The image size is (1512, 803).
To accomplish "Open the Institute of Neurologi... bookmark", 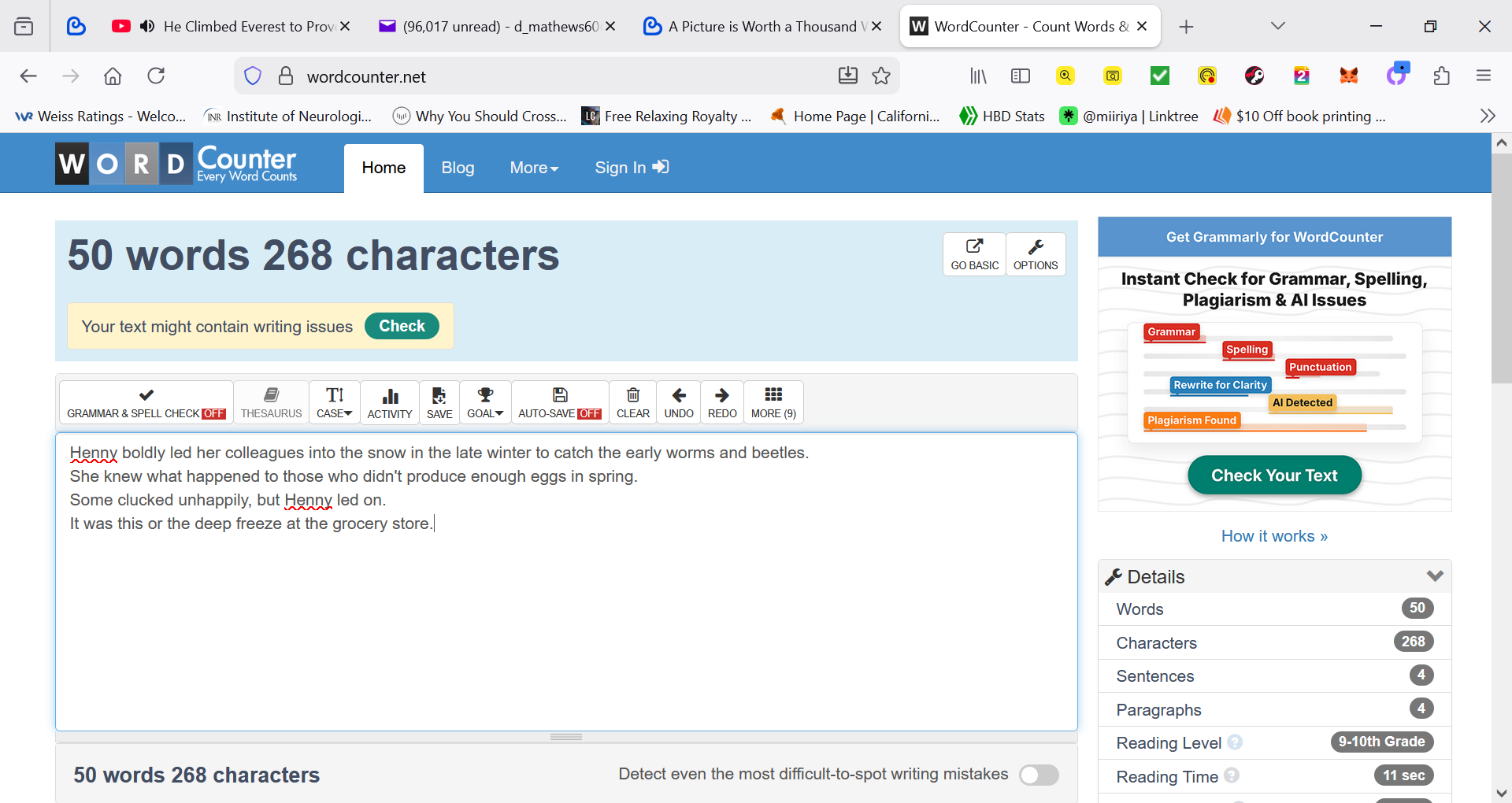I will 287,116.
